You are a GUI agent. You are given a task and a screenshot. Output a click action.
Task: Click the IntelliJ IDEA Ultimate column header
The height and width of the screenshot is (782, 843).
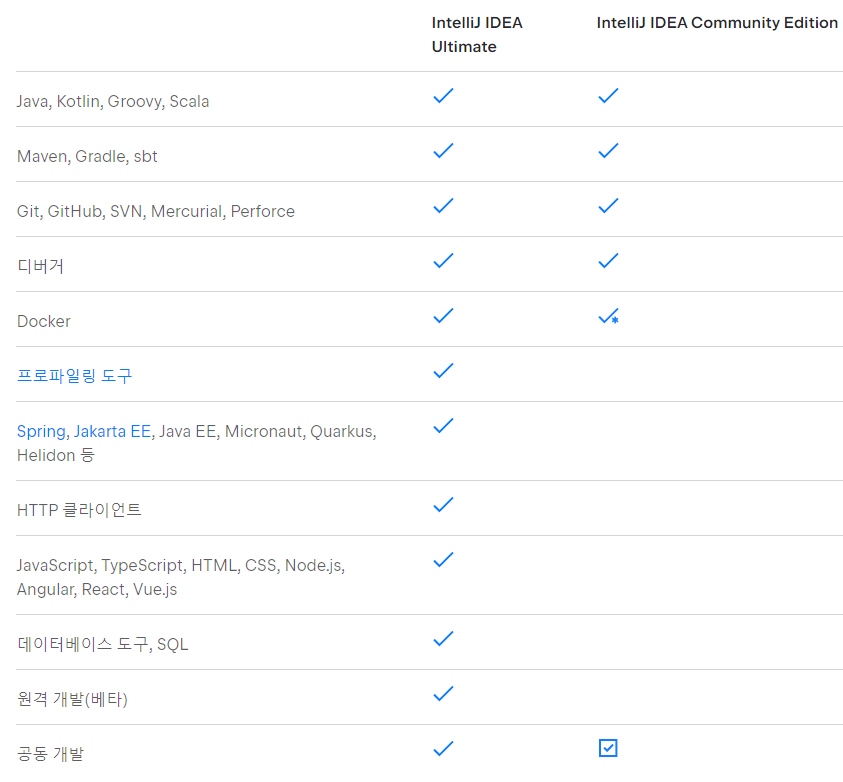[x=477, y=35]
